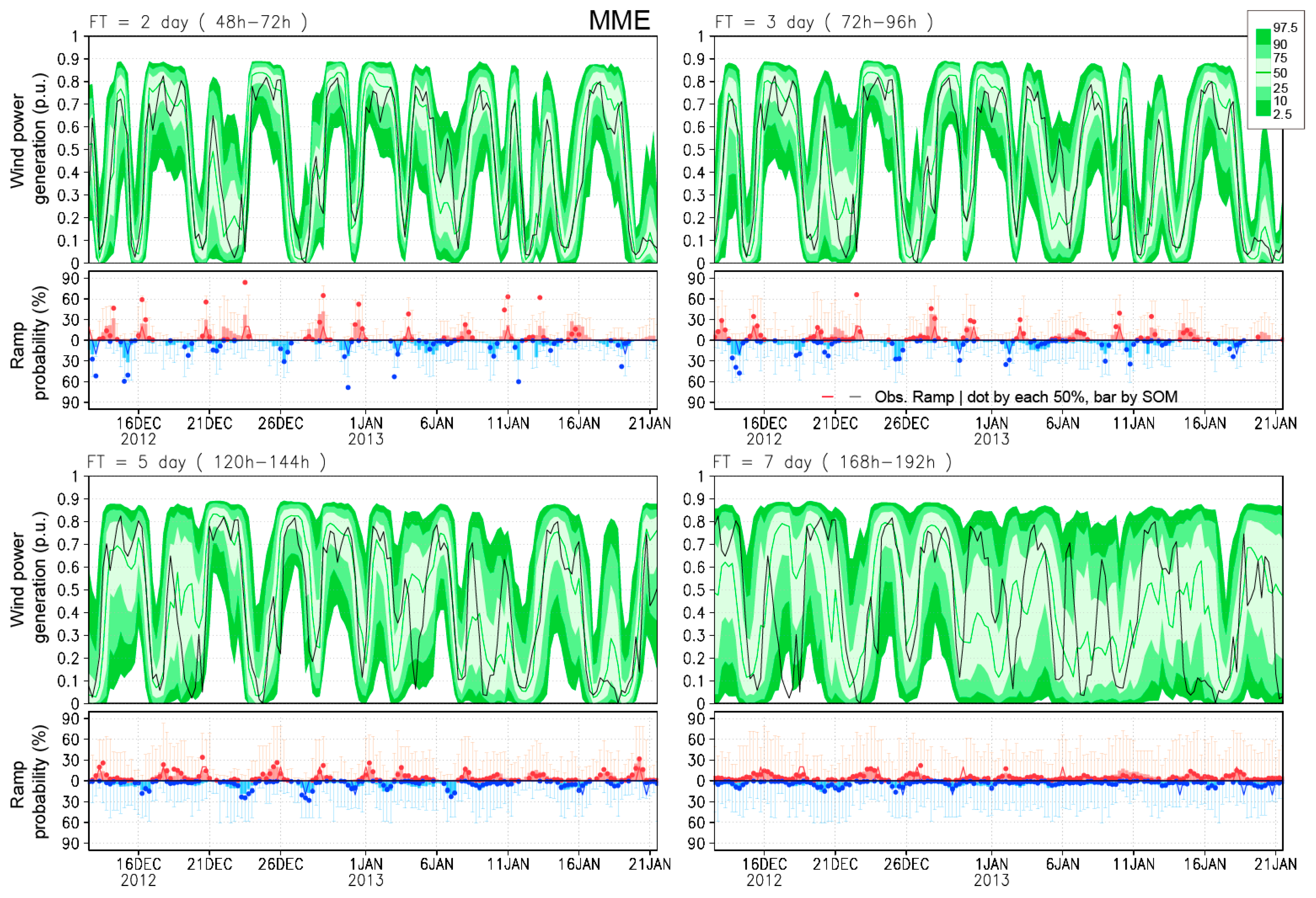The width and height of the screenshot is (1316, 898).
Task: Pick the pale green 75–50 legend swatch
Action: point(1263,66)
